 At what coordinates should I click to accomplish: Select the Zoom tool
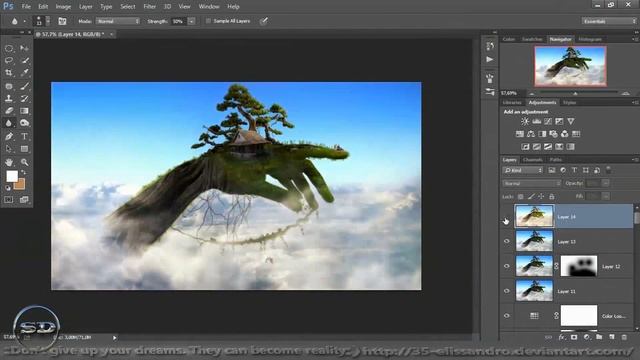coord(24,162)
